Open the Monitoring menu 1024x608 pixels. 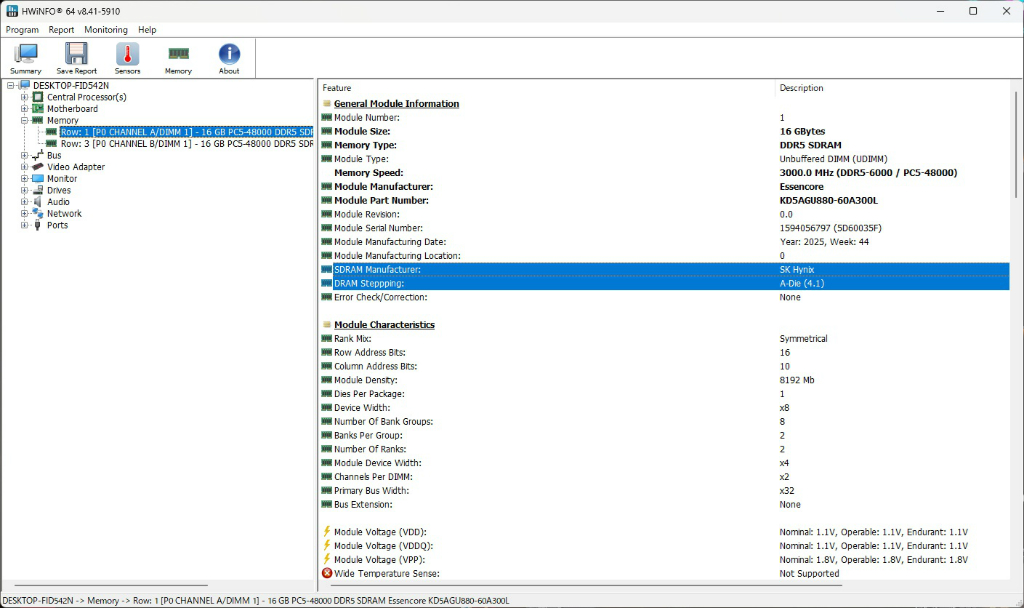106,30
